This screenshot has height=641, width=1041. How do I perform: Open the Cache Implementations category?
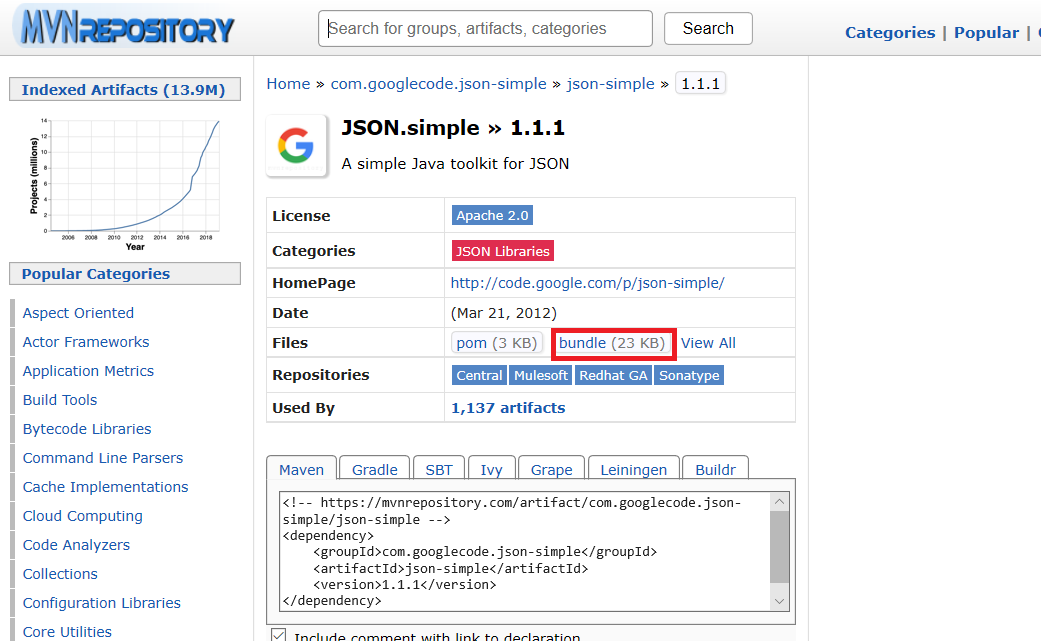[106, 487]
